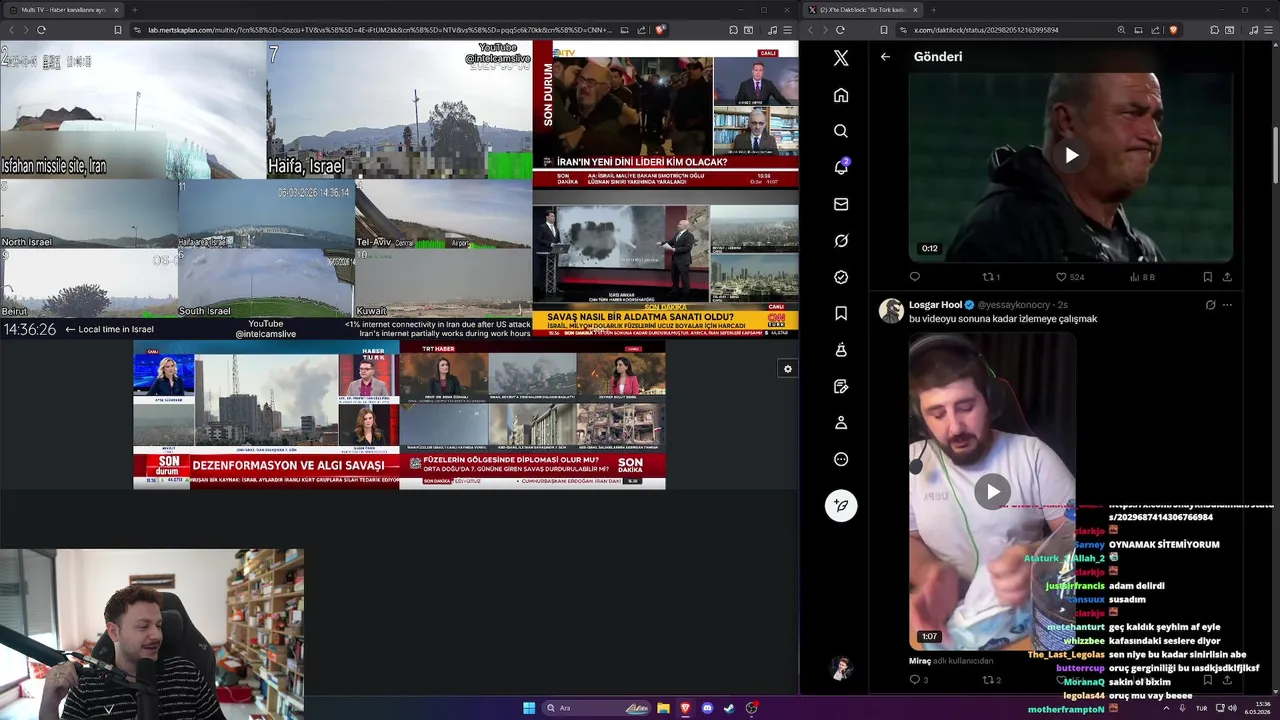Click the feather Post compose button
The image size is (1280, 720).
[x=841, y=505]
